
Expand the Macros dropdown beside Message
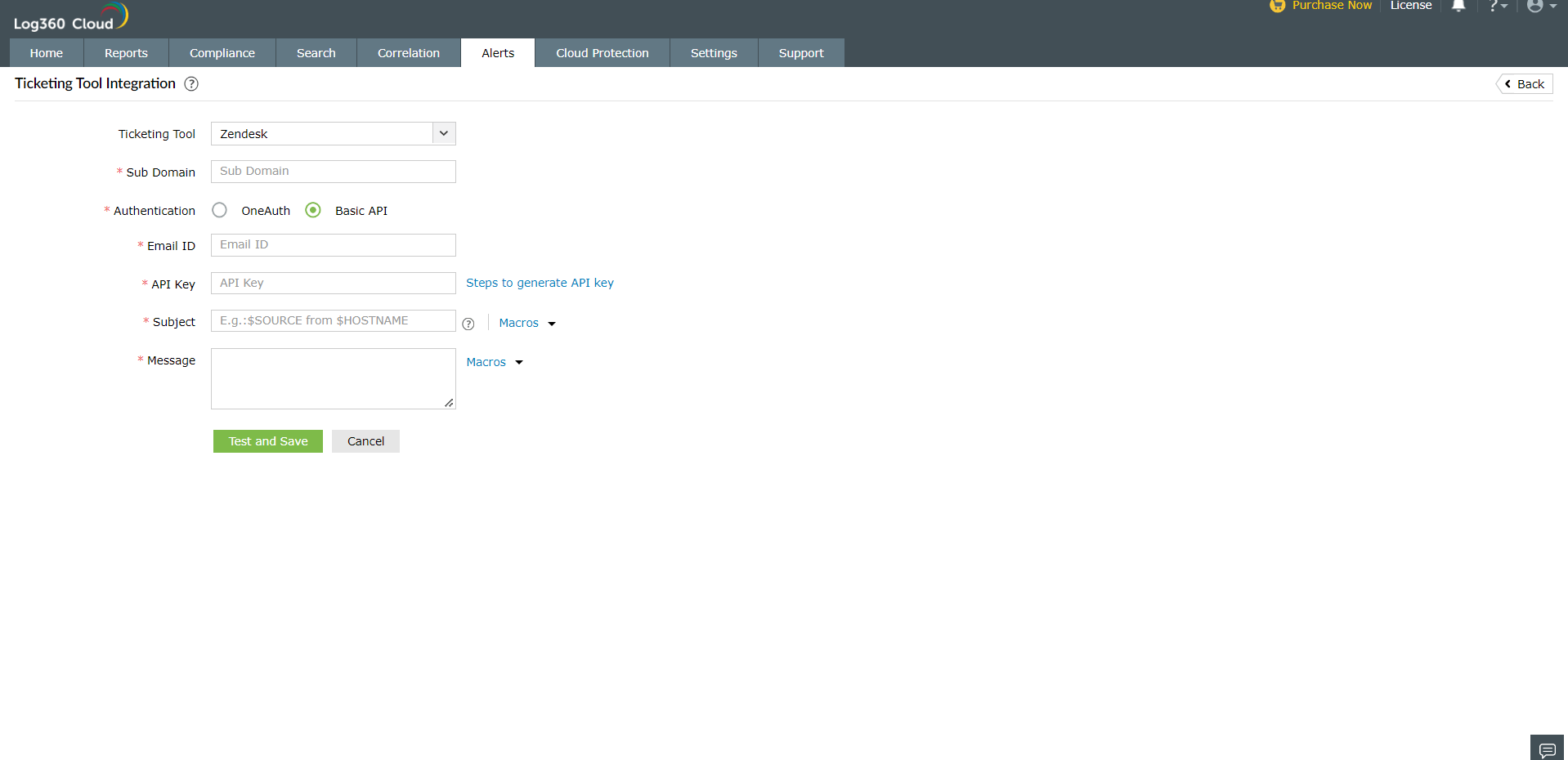tap(493, 361)
